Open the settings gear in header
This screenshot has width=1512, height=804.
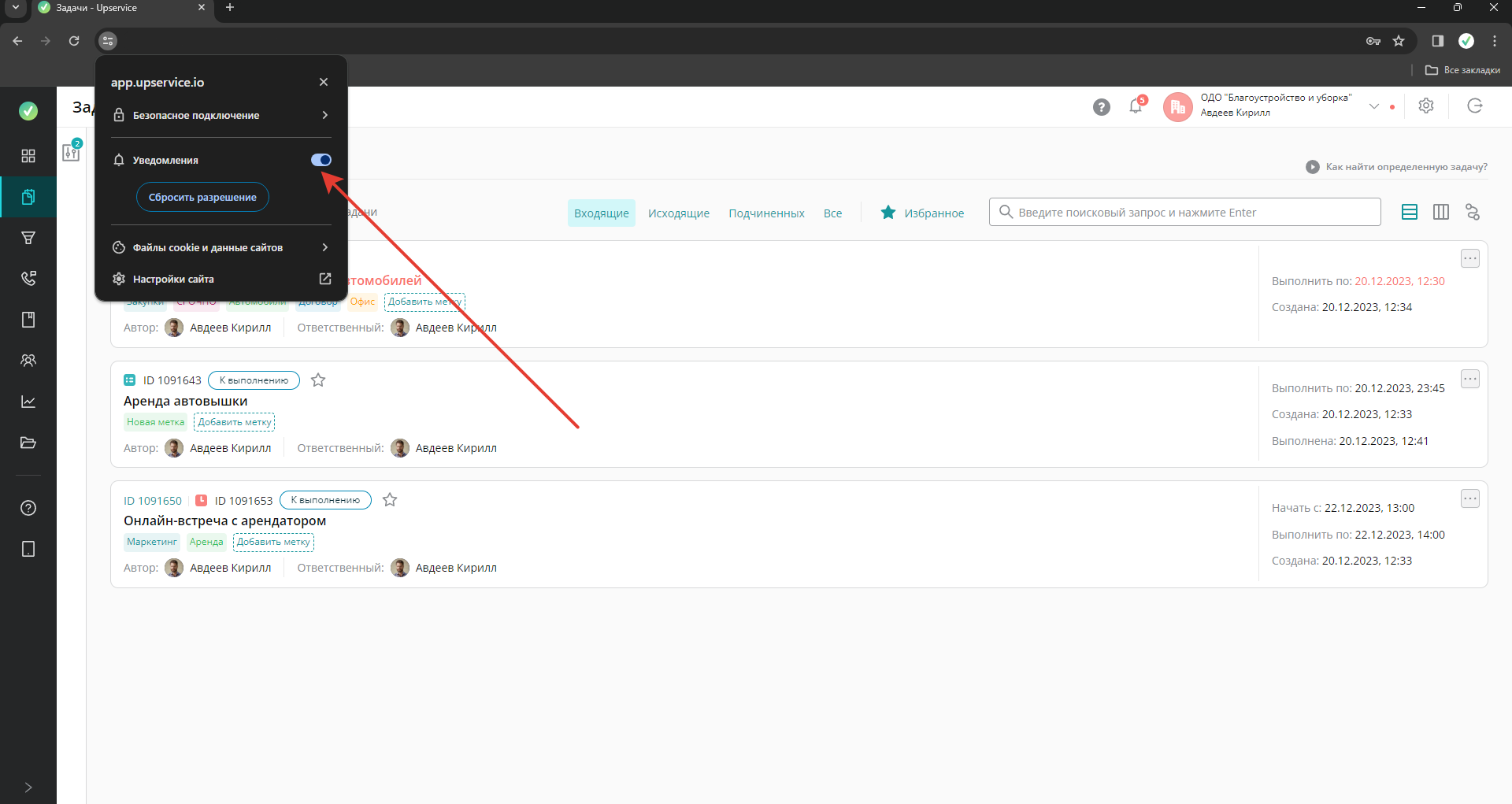coord(1426,106)
